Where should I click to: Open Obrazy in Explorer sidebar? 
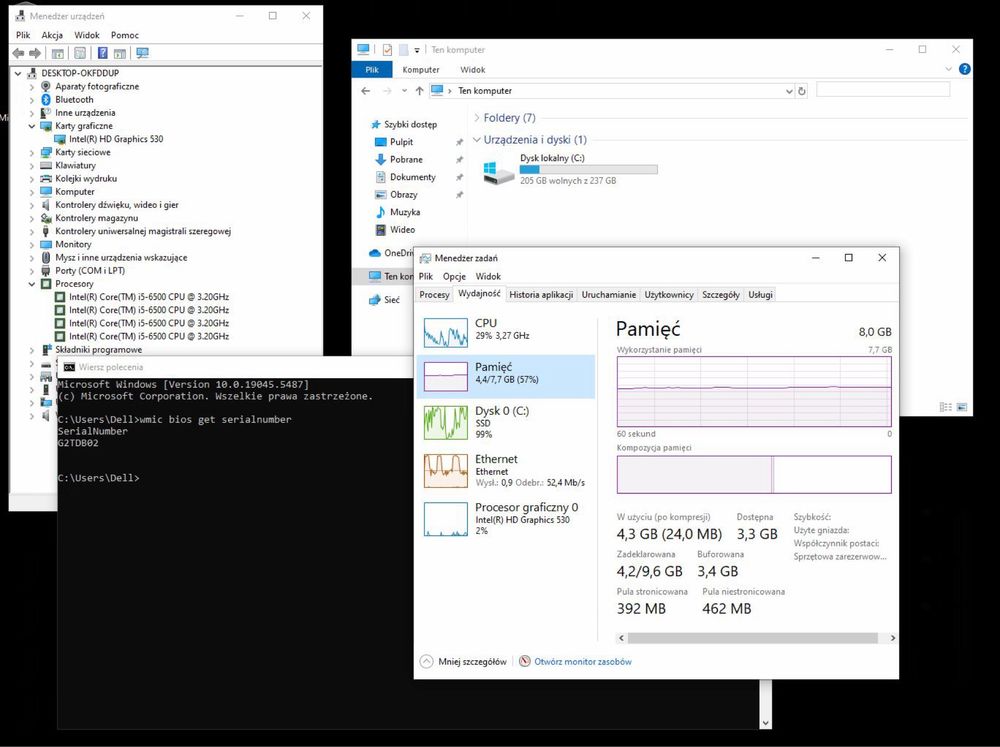click(x=404, y=195)
